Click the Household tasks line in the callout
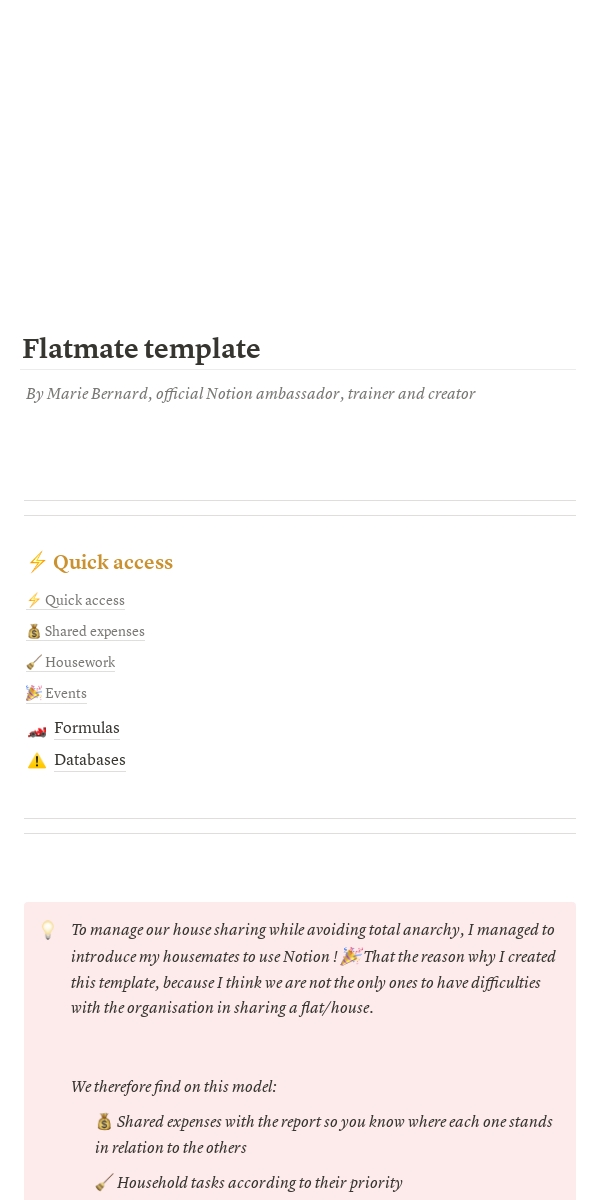 coord(259,1183)
